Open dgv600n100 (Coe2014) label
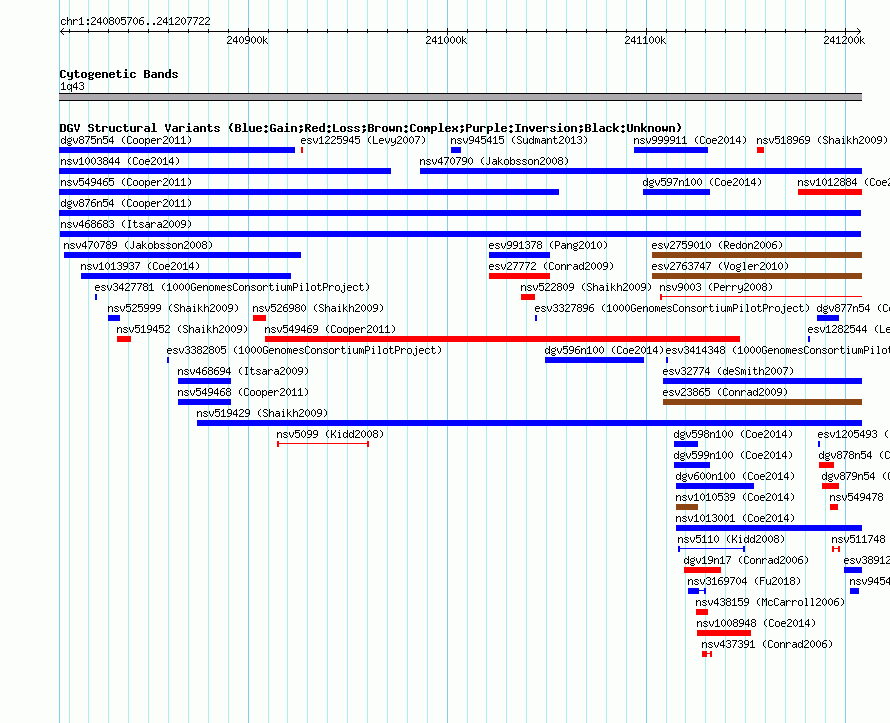Screen dimensions: 890x723 [x=735, y=476]
